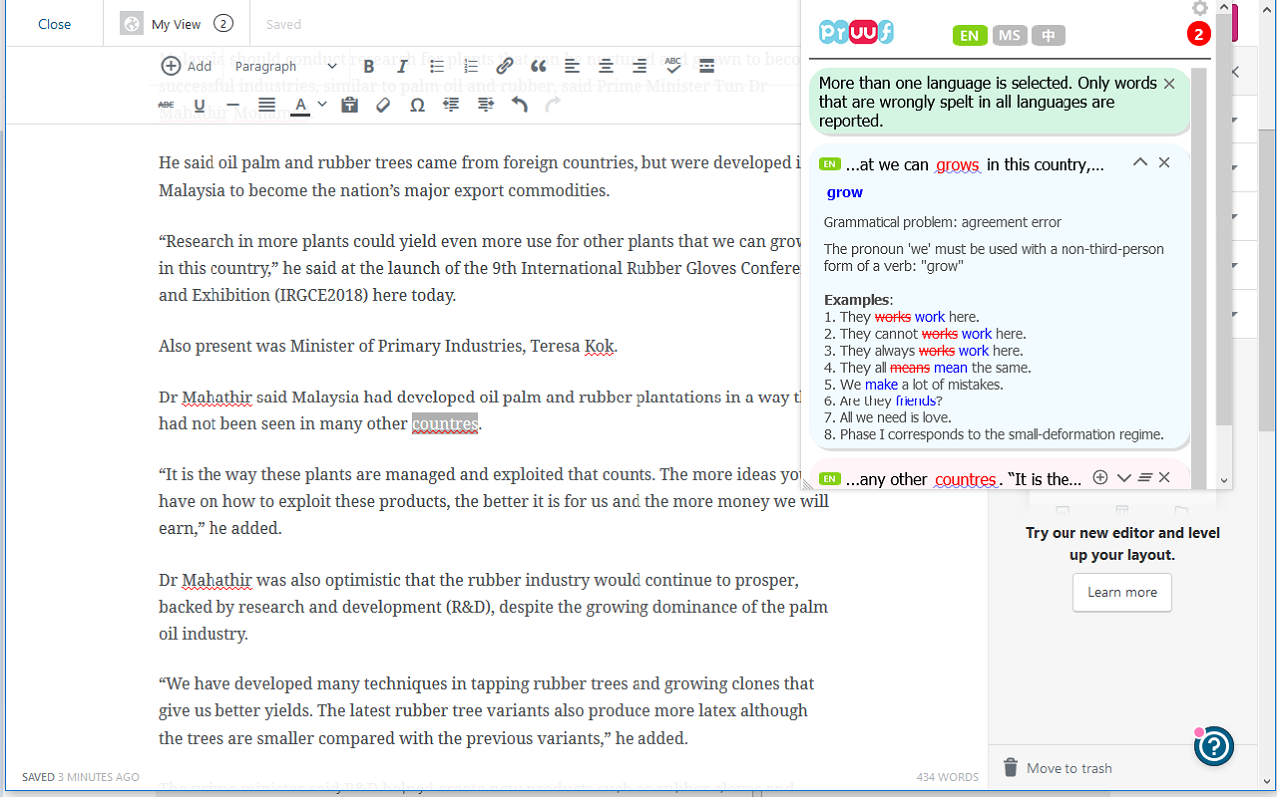Redo the last undone edit
Screen dimensions: 1280x800
point(553,105)
